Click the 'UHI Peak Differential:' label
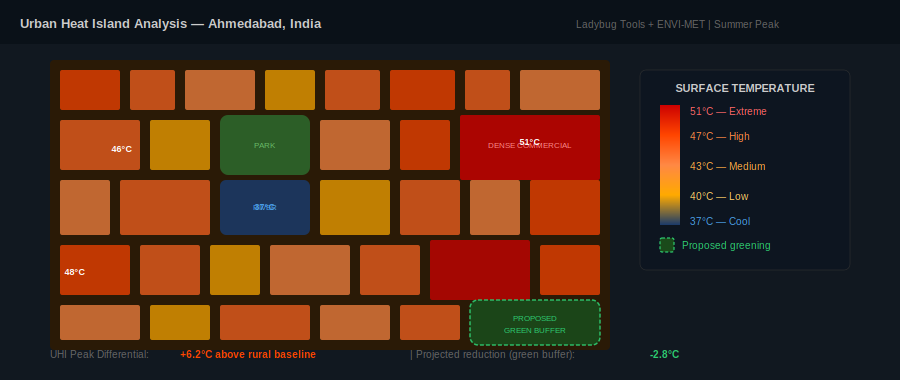The height and width of the screenshot is (380, 900). pyautogui.click(x=100, y=355)
